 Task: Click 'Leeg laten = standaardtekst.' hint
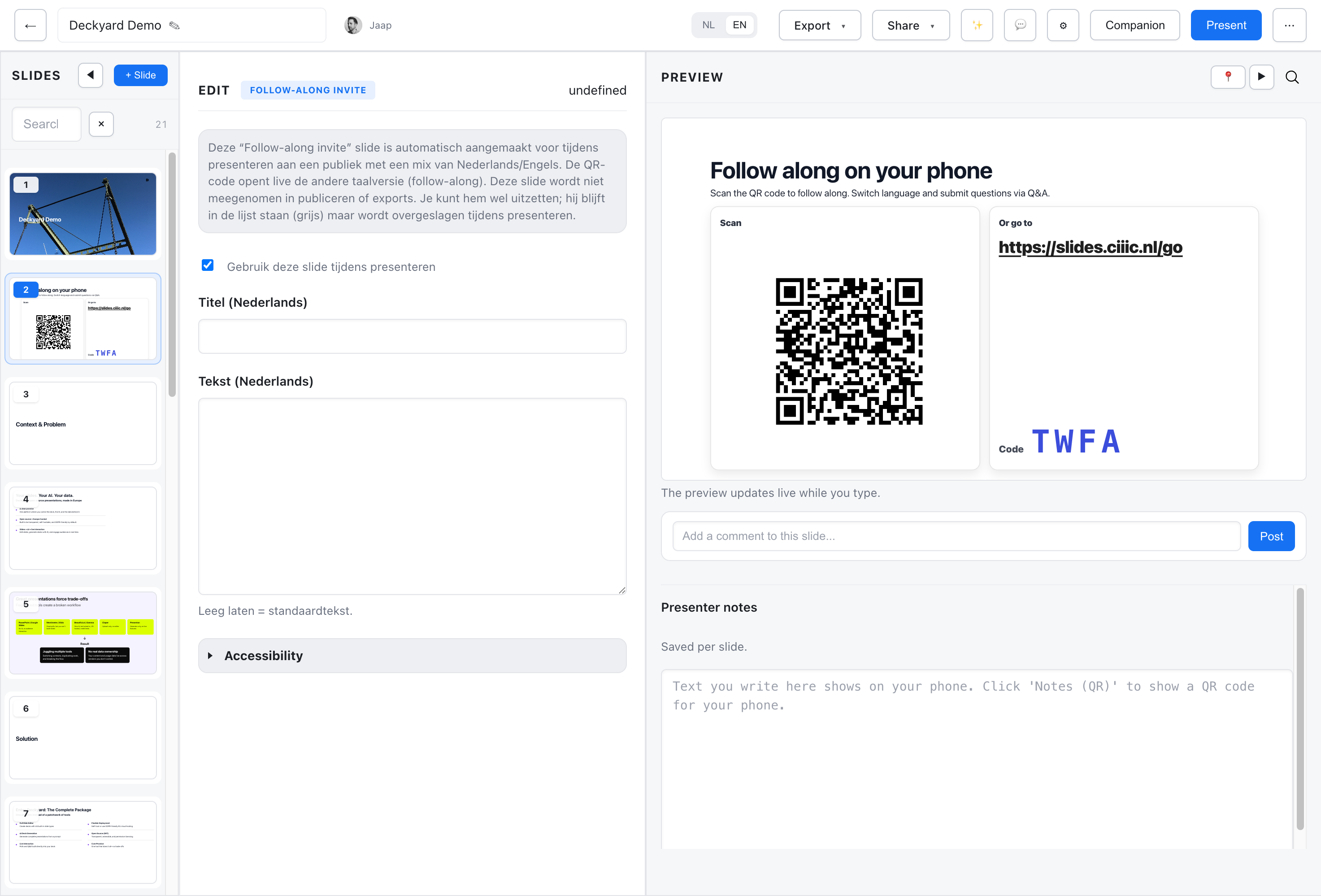tap(275, 611)
